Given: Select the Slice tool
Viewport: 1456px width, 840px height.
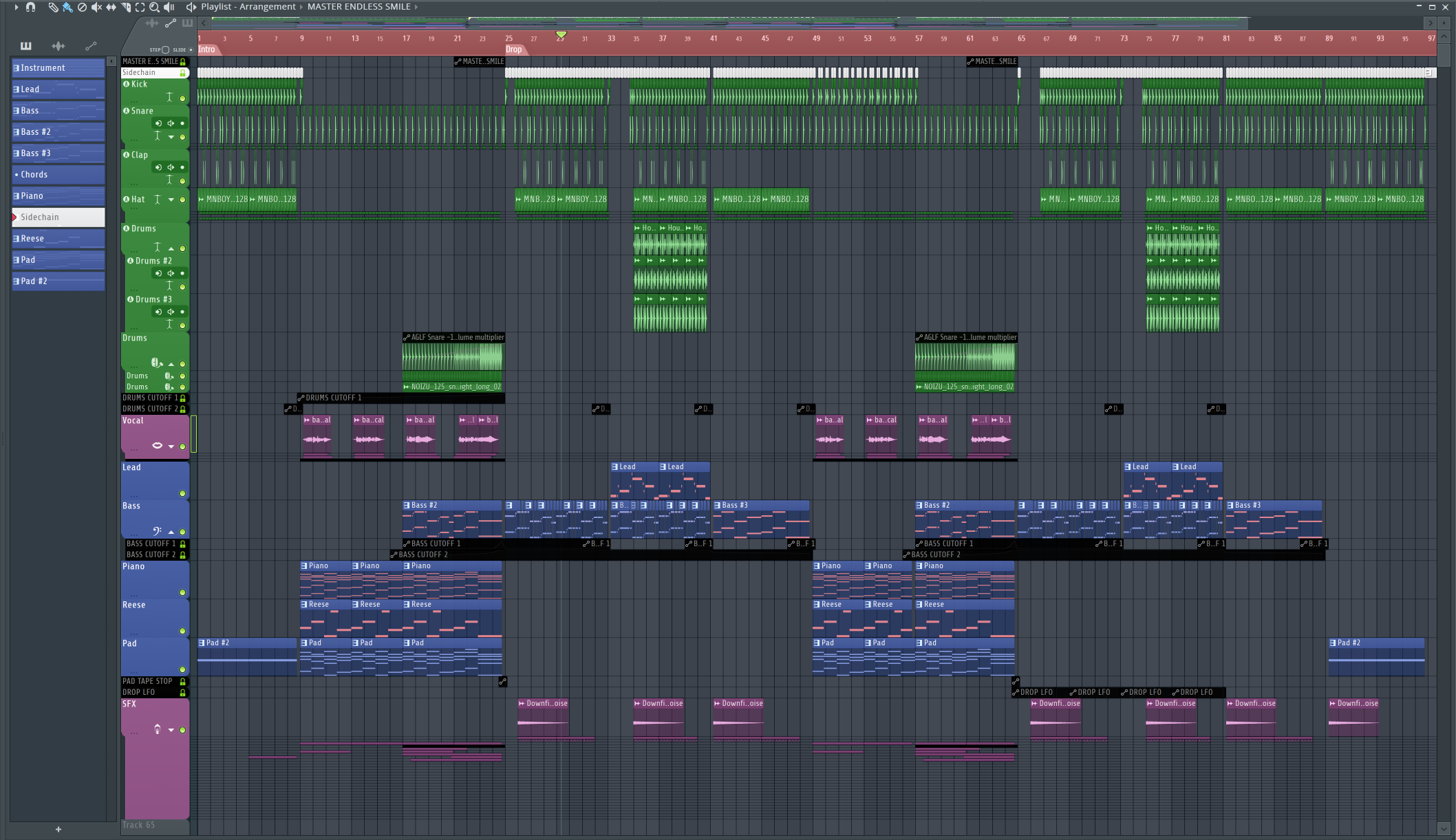Looking at the screenshot, I should [x=126, y=7].
